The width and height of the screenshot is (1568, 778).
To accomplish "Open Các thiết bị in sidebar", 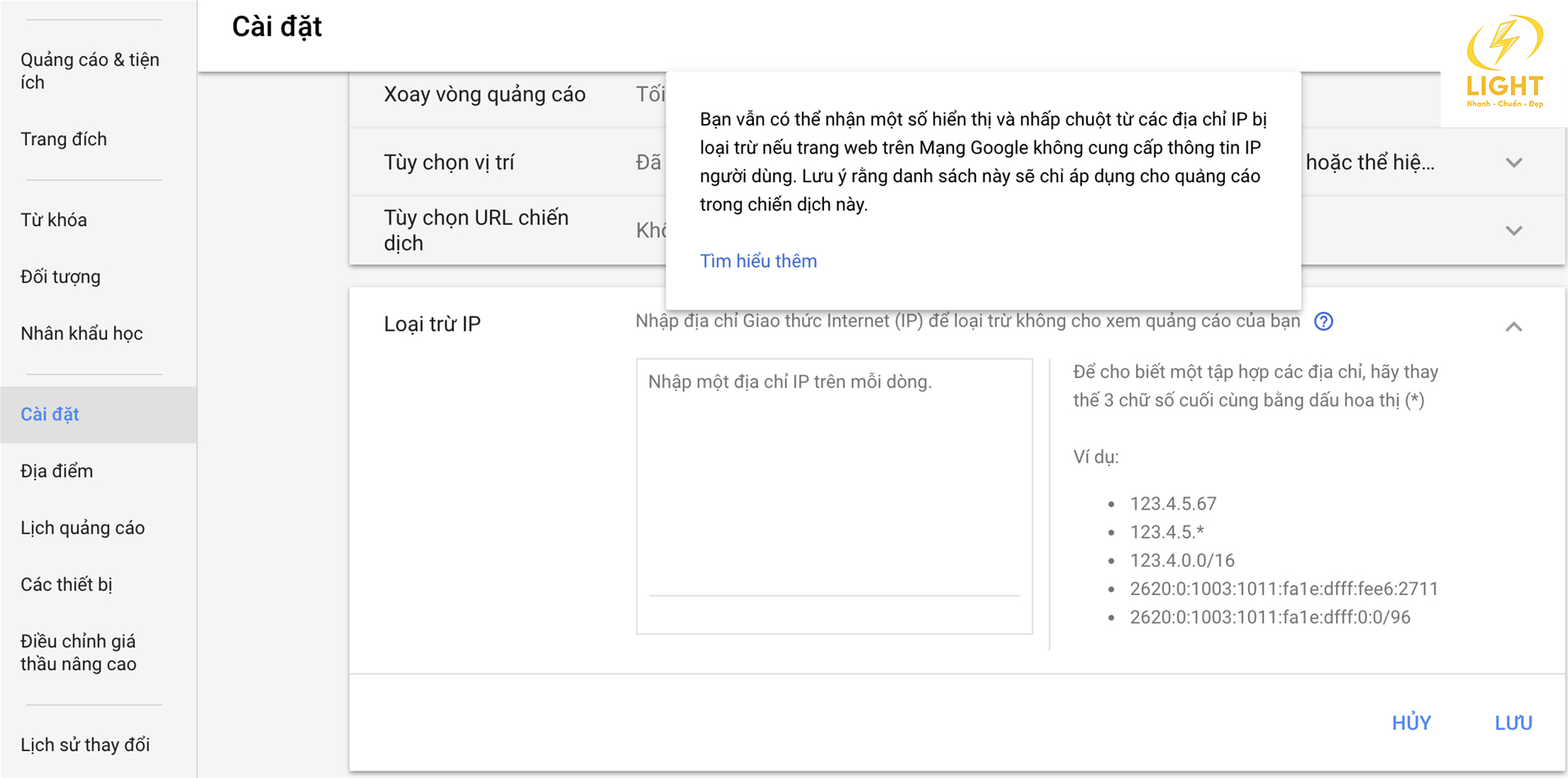I will (x=66, y=585).
